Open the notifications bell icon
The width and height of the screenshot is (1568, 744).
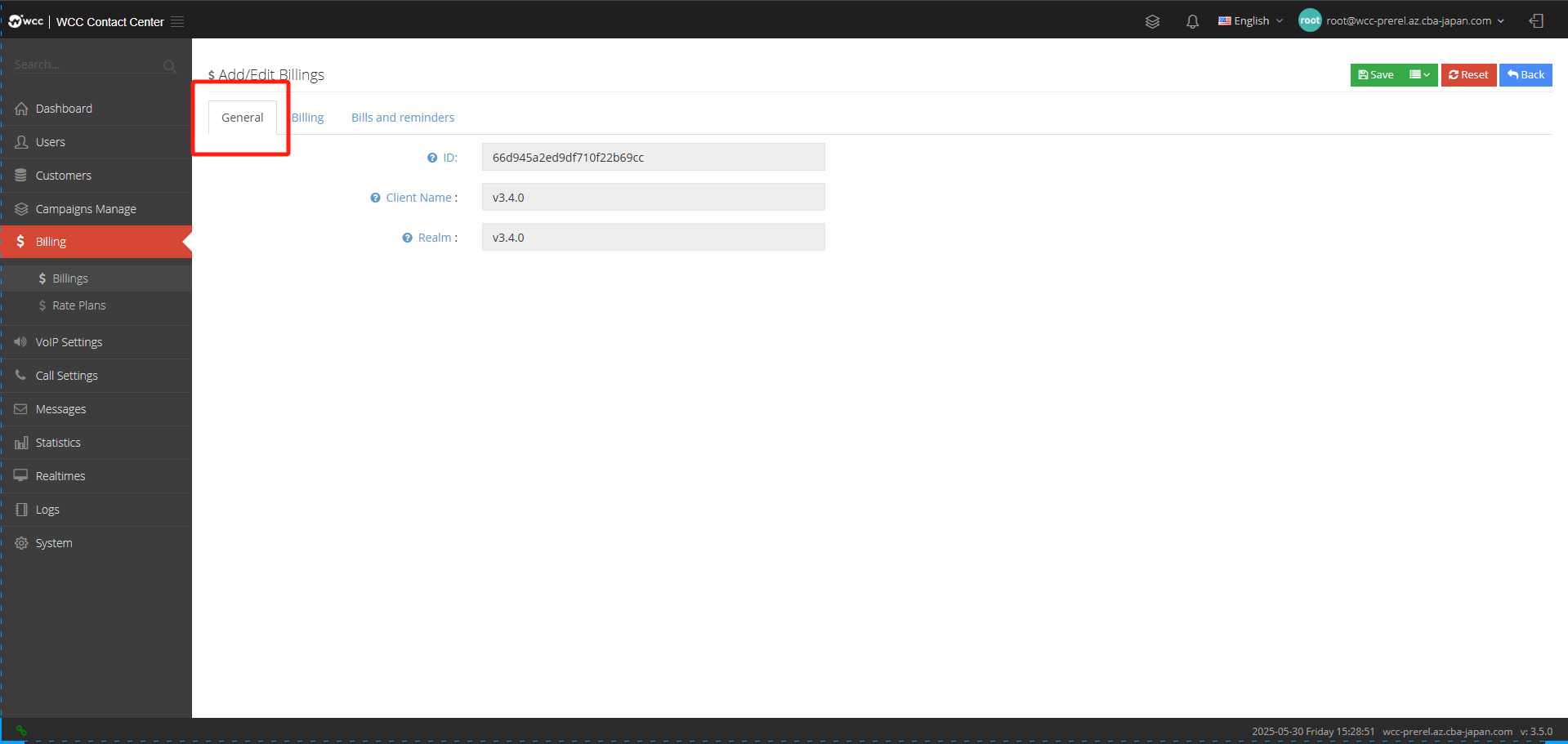(1192, 21)
